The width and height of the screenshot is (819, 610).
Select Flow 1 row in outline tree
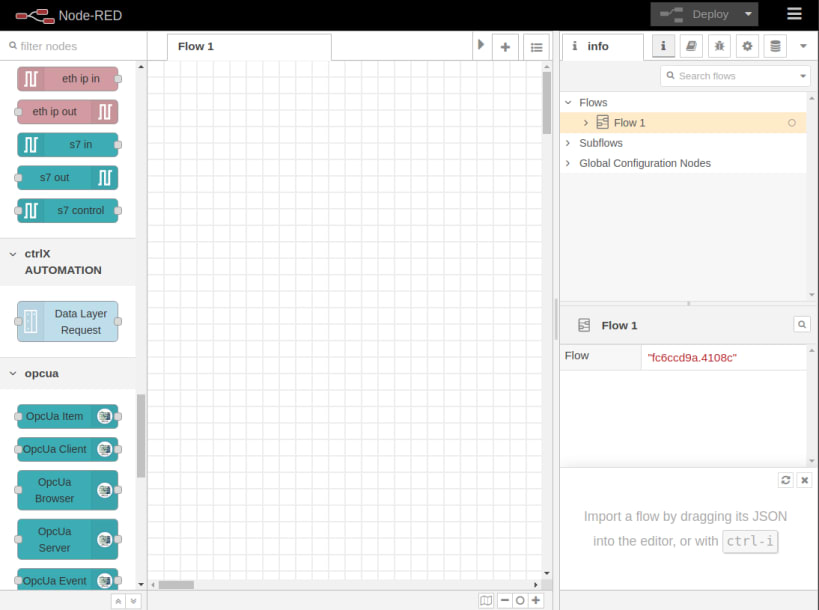(x=683, y=123)
